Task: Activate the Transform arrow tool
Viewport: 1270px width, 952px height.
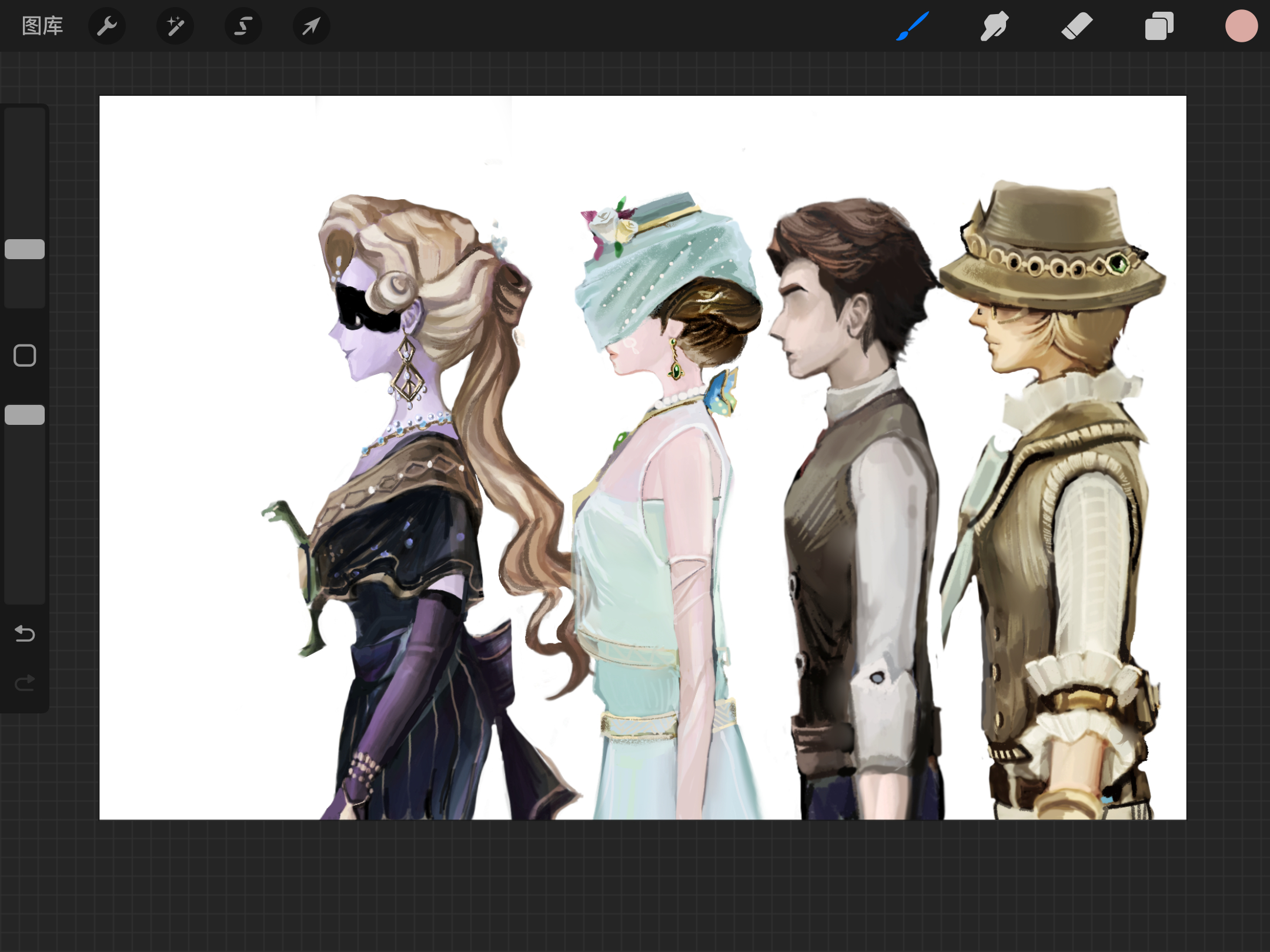Action: 312,26
